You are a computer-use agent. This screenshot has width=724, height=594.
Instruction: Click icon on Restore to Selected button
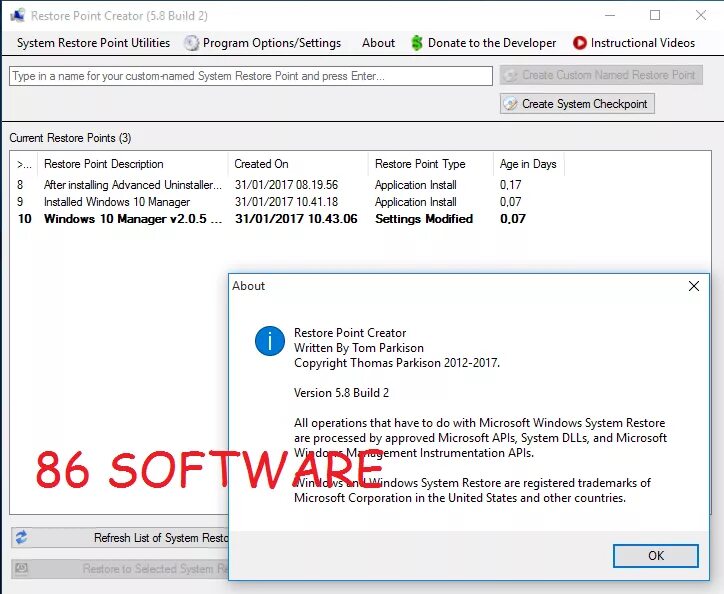(x=21, y=568)
